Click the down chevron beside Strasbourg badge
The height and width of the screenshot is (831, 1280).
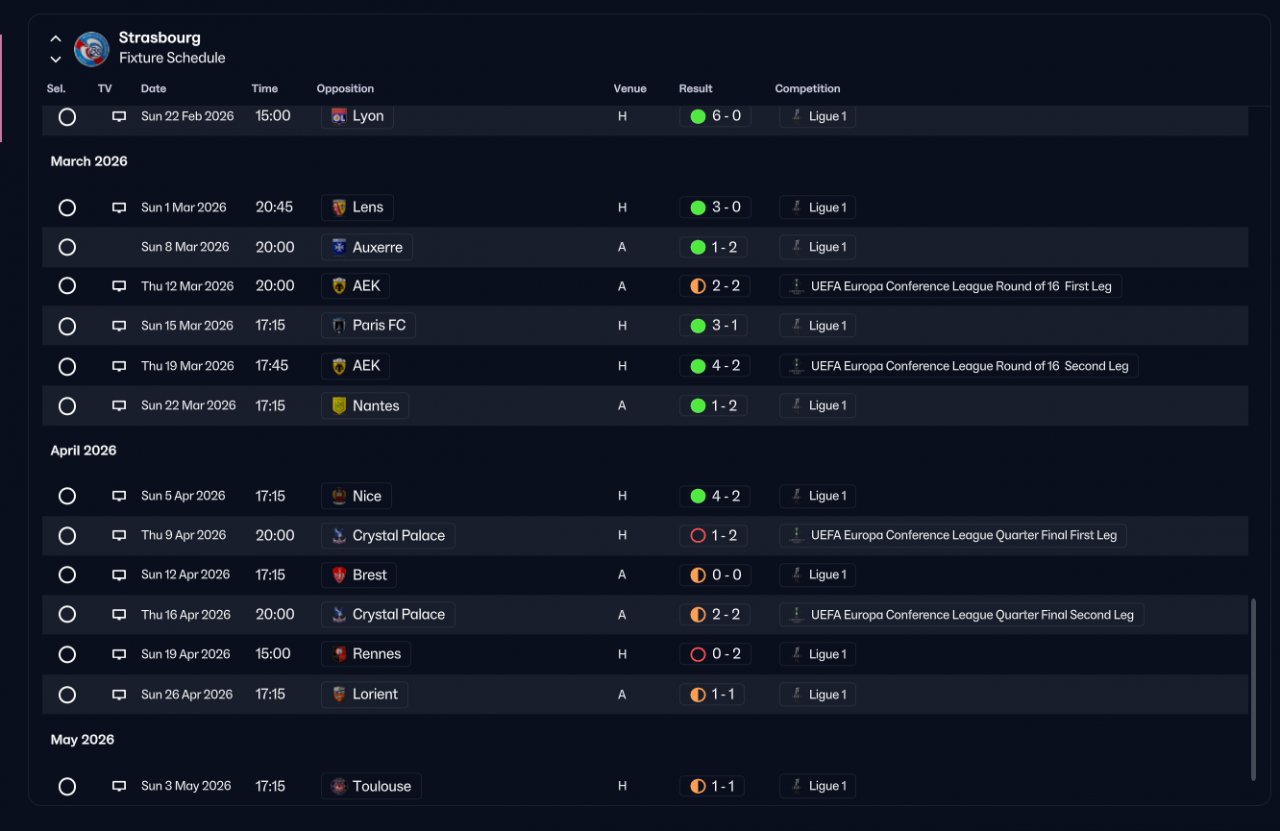pyautogui.click(x=56, y=59)
